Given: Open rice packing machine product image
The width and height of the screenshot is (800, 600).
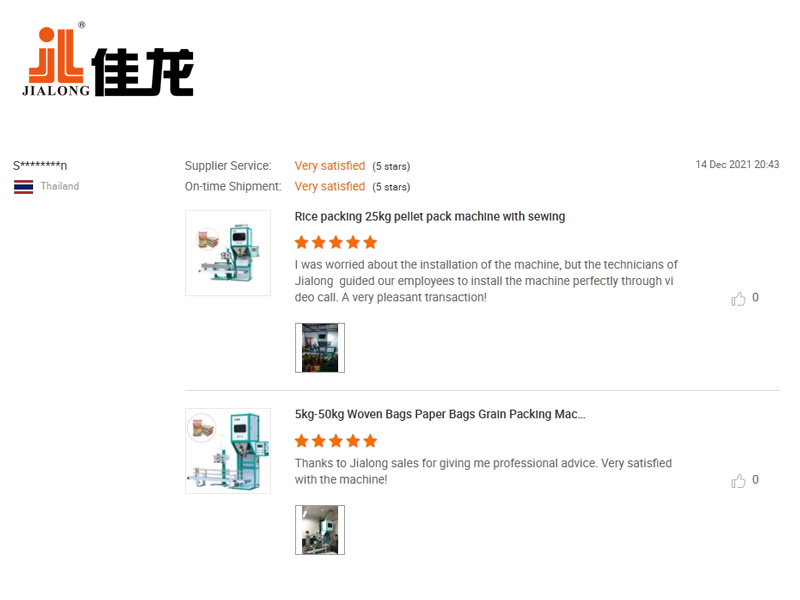Looking at the screenshot, I should [228, 253].
